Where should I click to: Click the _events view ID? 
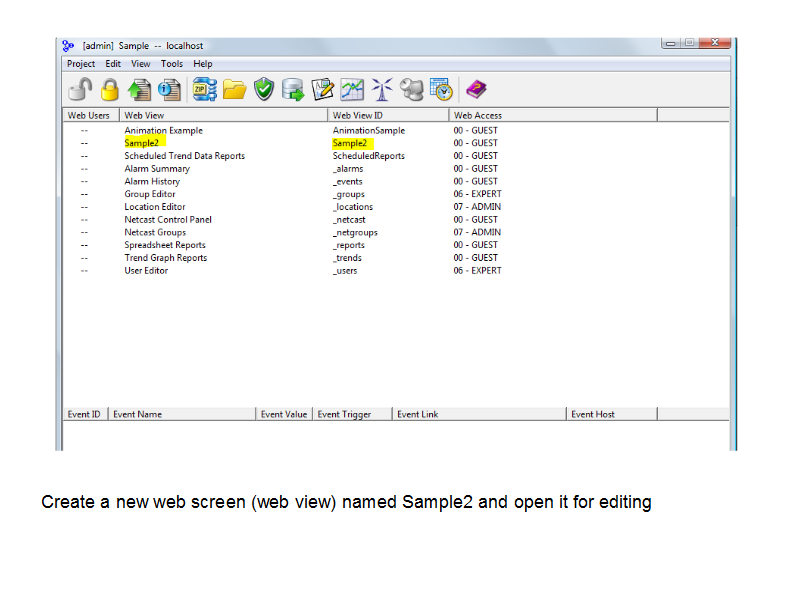(x=347, y=182)
